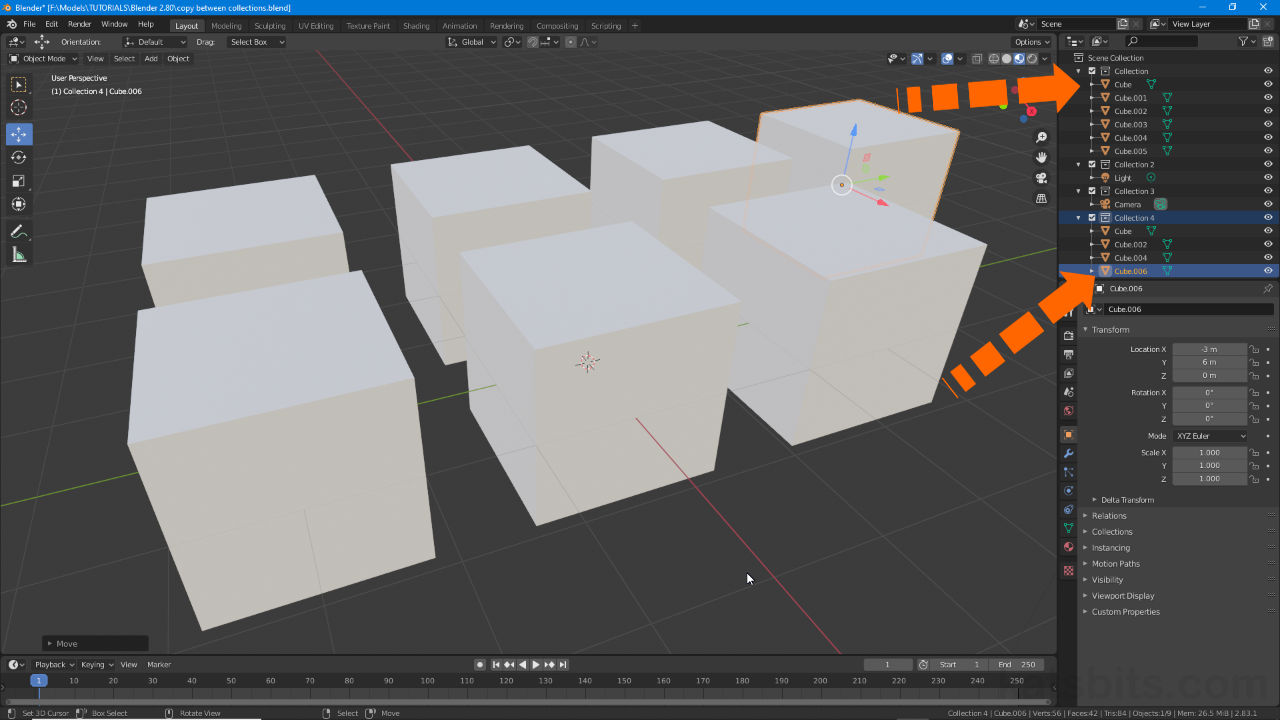Open the Material properties tab

pos(1068,547)
